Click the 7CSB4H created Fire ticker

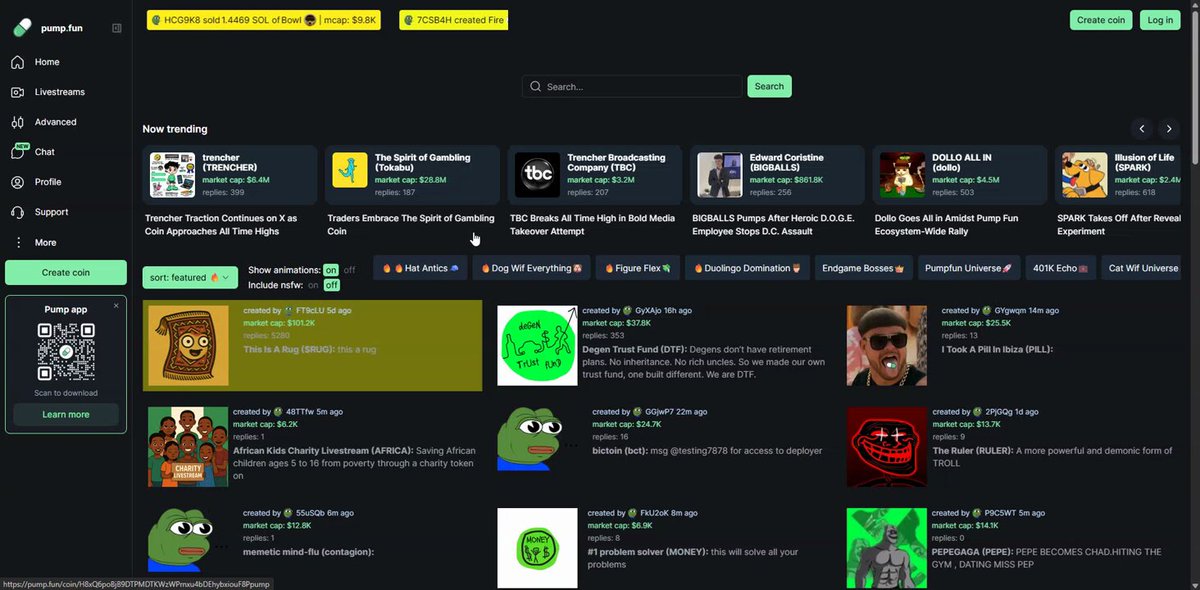tap(453, 20)
